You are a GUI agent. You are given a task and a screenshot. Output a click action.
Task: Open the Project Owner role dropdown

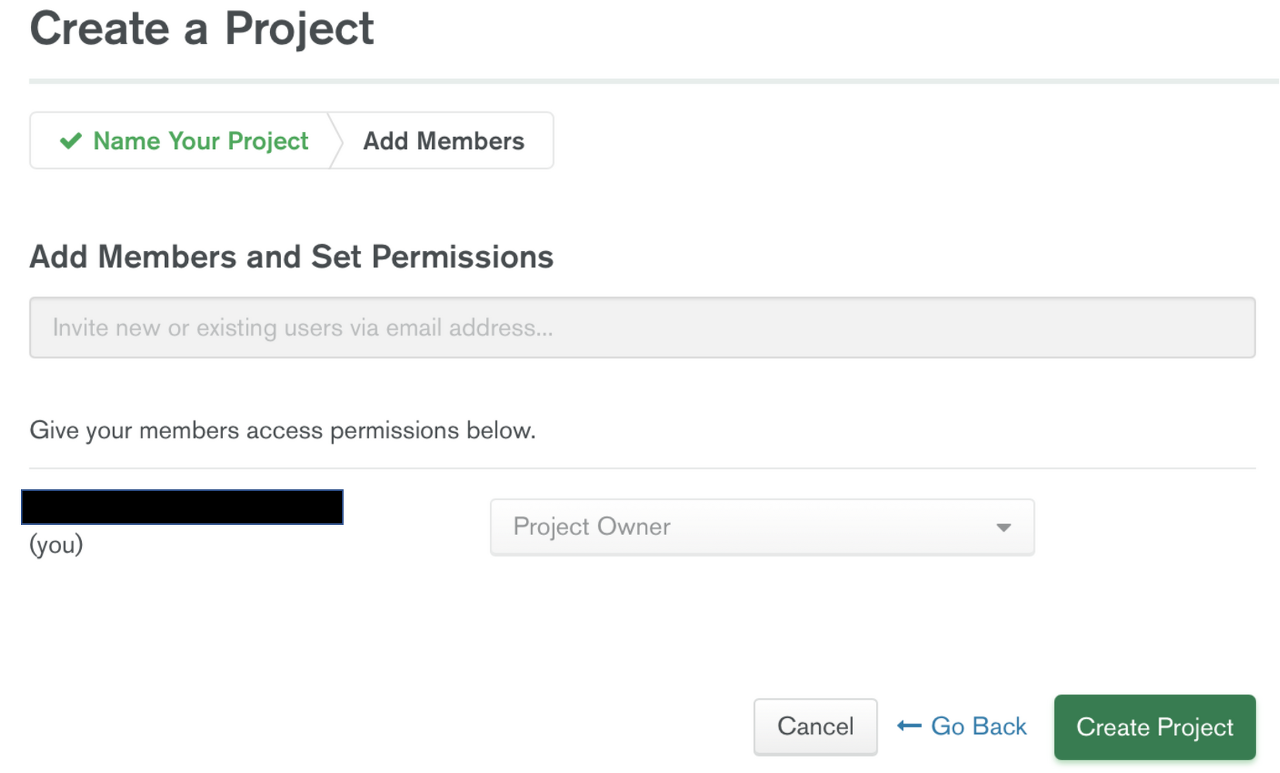click(x=762, y=527)
